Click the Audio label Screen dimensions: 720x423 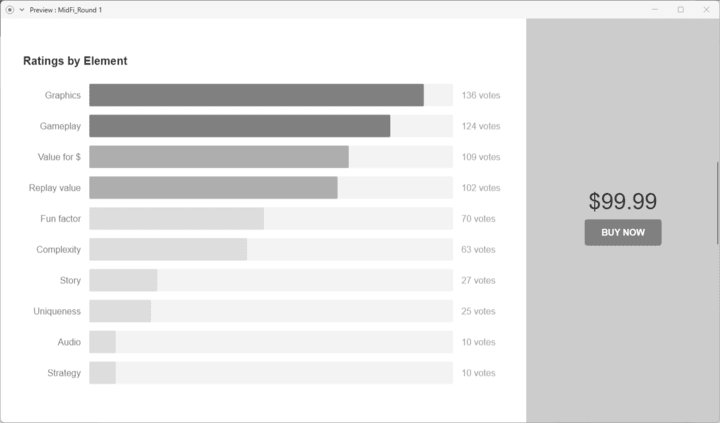pyautogui.click(x=69, y=342)
